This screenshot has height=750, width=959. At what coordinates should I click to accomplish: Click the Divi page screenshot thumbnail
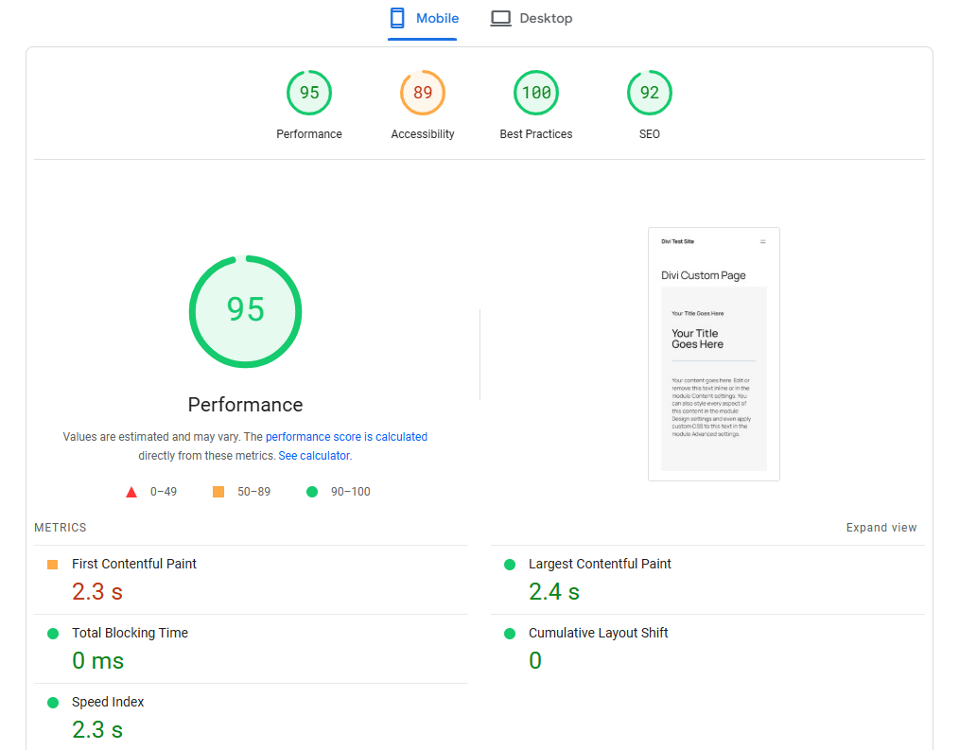(713, 354)
